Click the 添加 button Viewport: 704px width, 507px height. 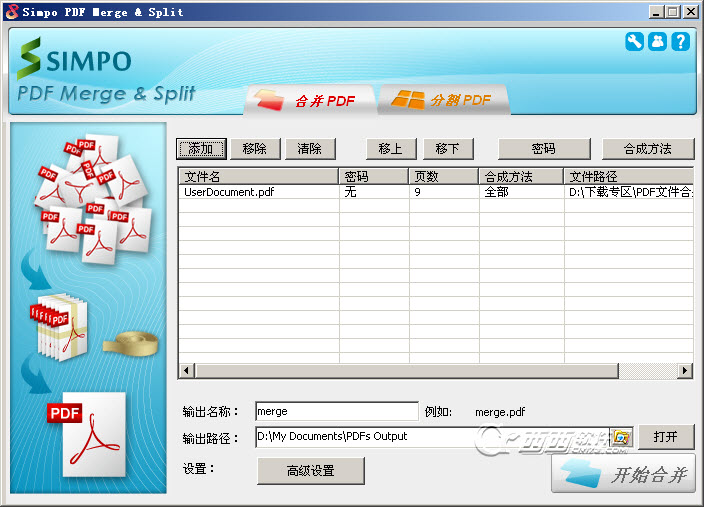pyautogui.click(x=201, y=149)
